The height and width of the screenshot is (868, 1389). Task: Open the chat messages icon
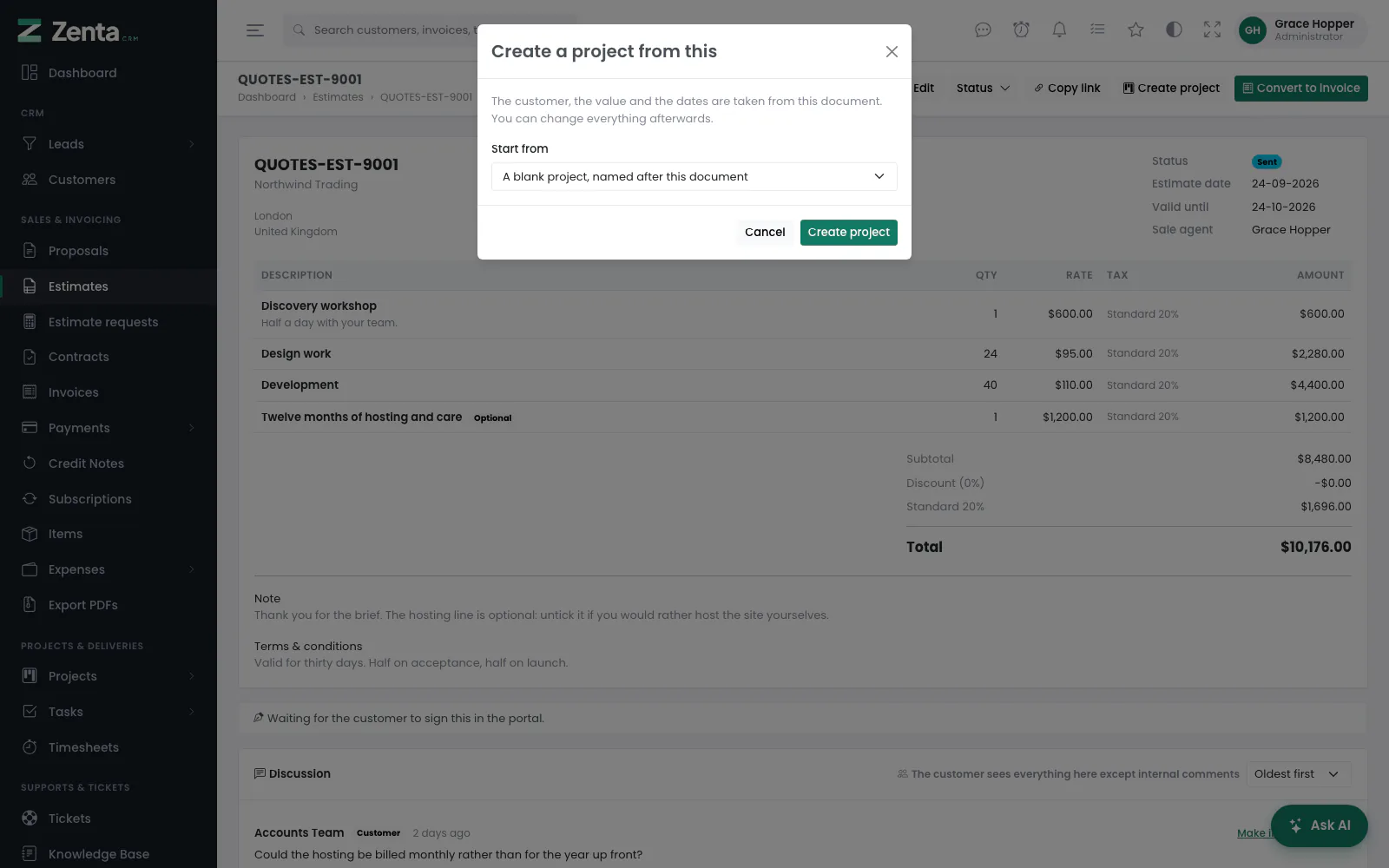click(x=983, y=30)
